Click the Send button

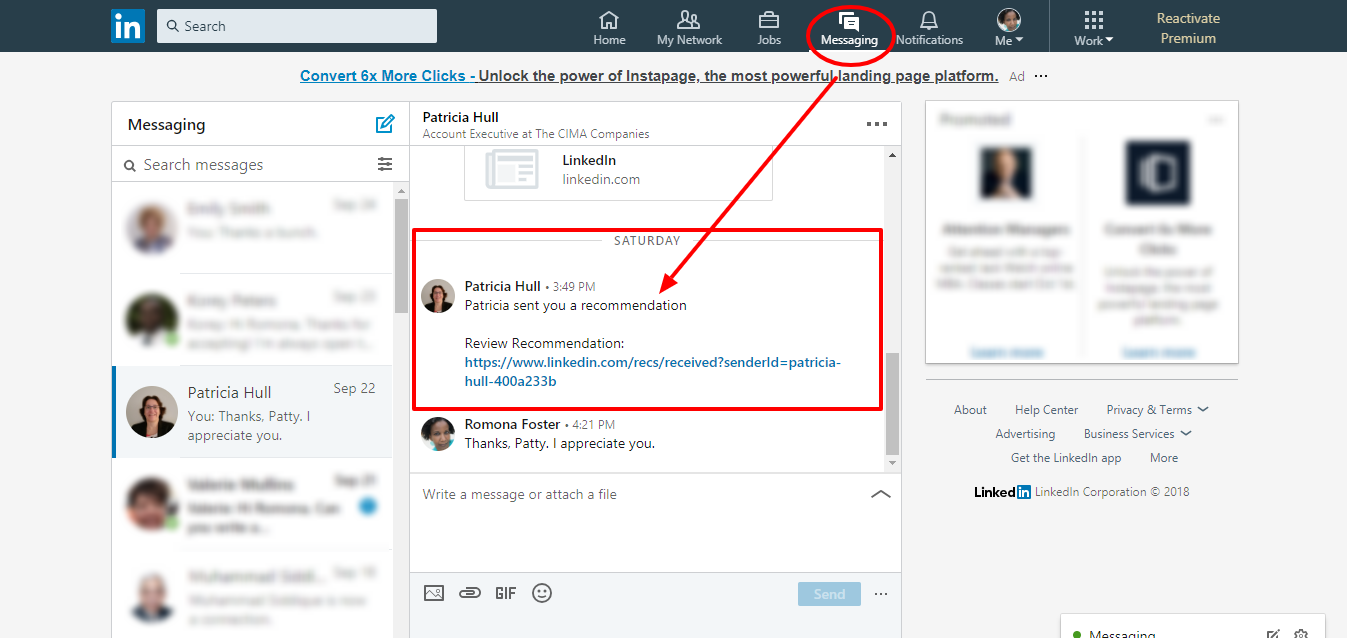(x=829, y=594)
